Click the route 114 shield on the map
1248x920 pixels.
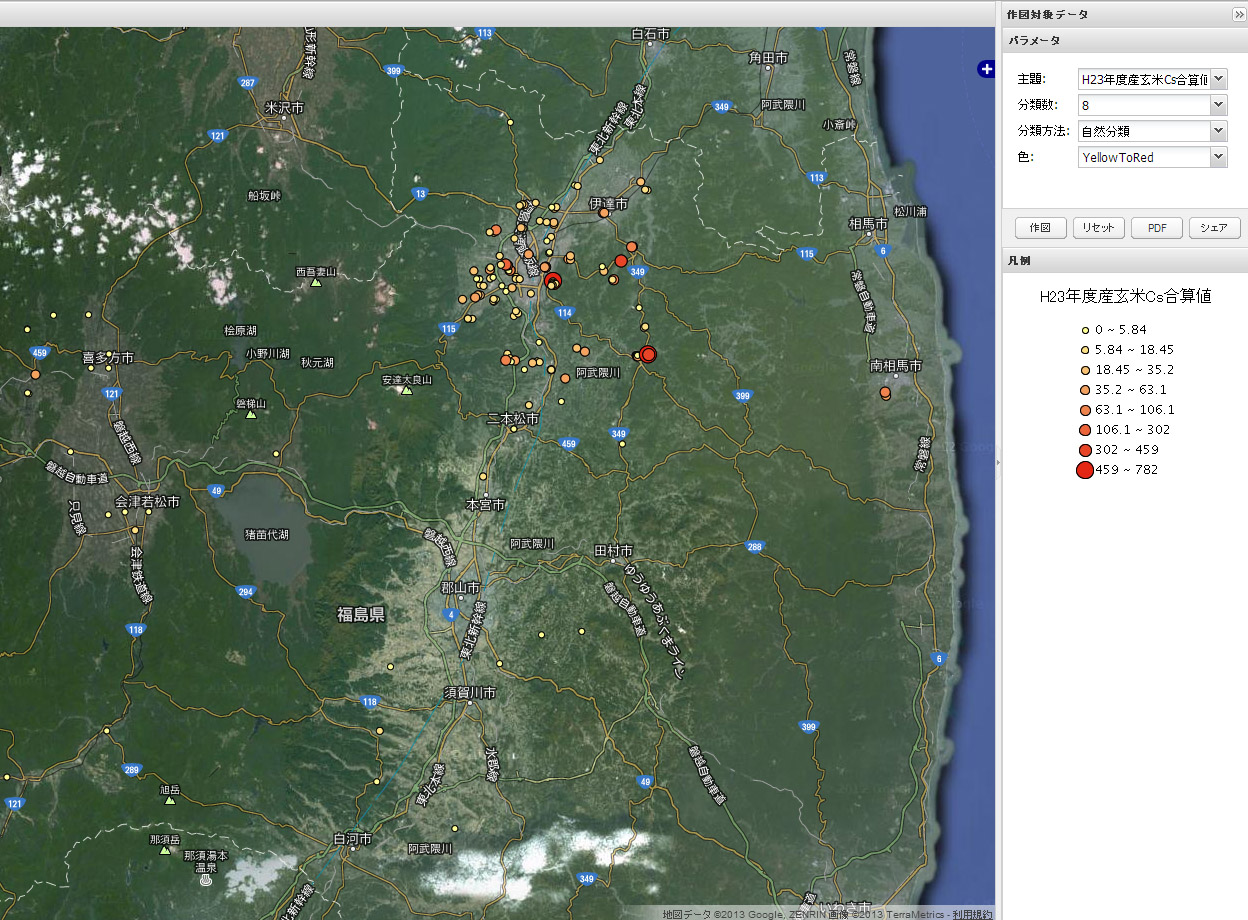(x=565, y=313)
